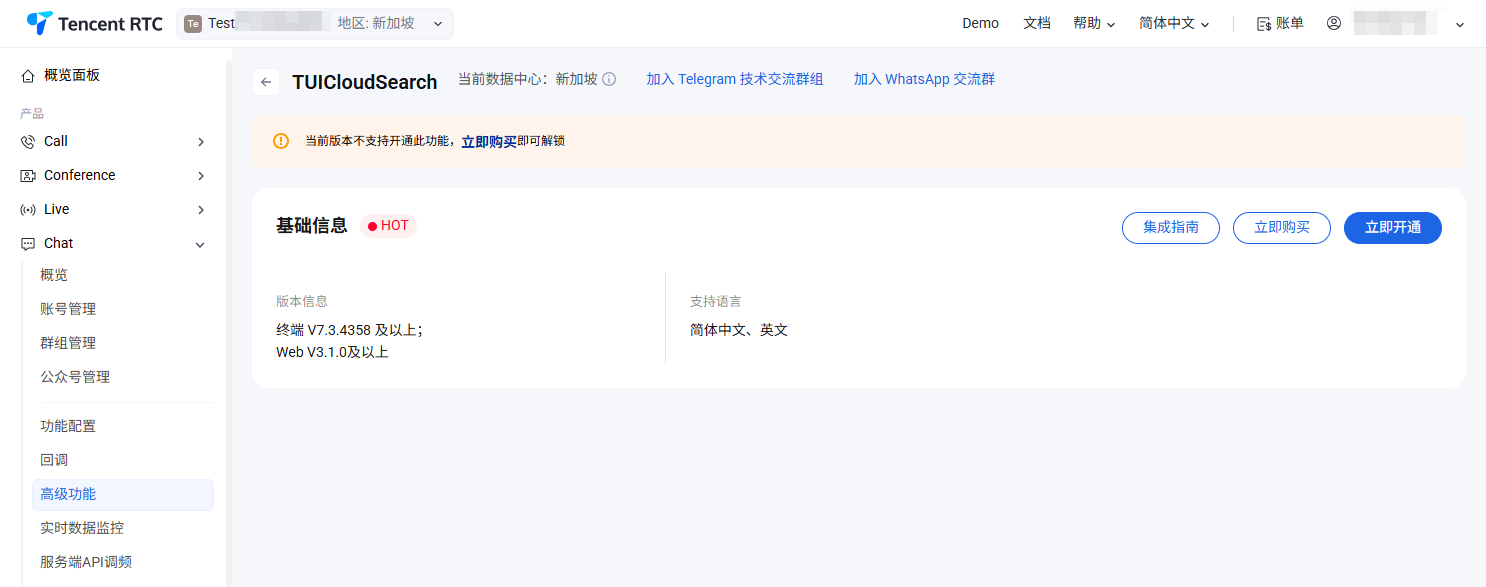Click the TUICloudSearch page title
This screenshot has width=1486, height=587.
coord(365,82)
